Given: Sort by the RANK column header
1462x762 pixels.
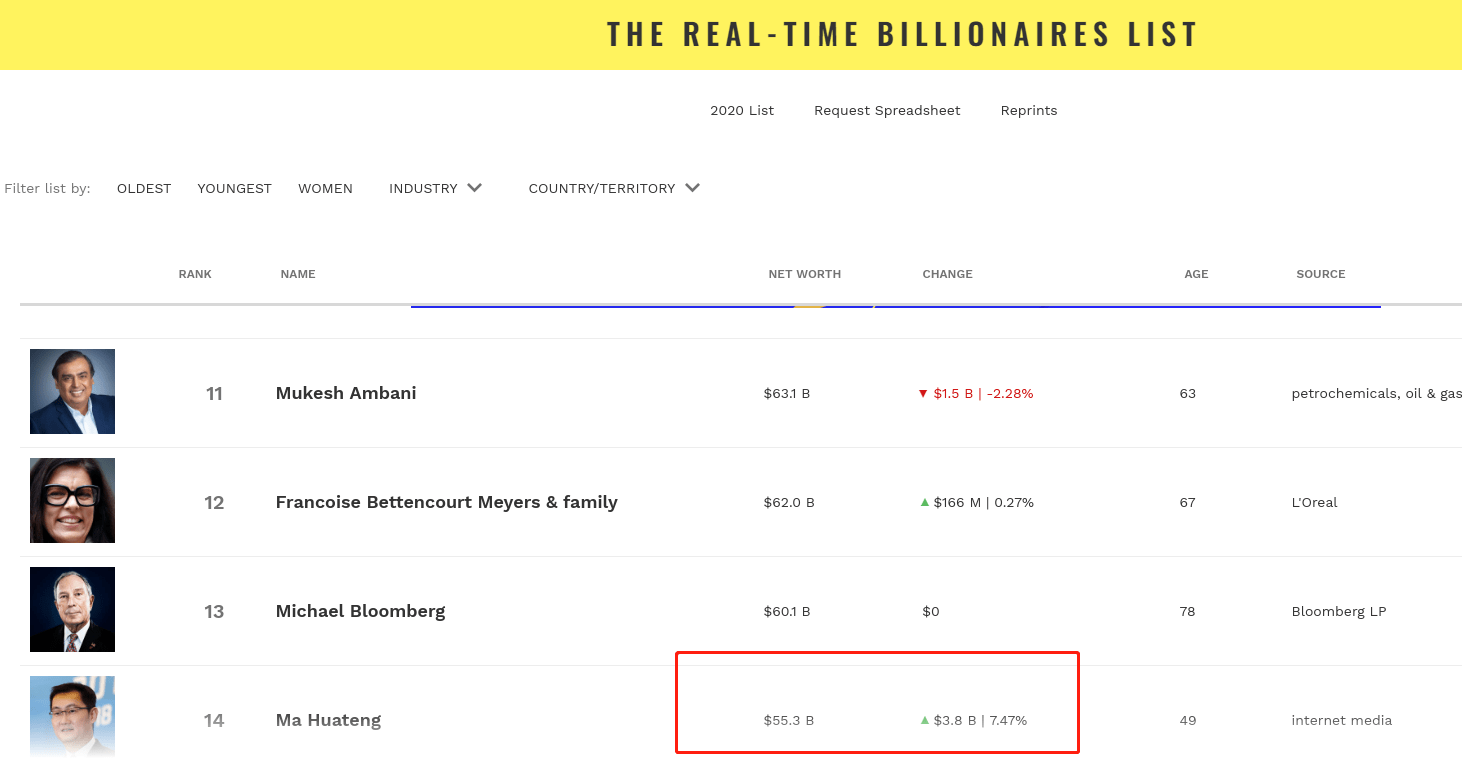Looking at the screenshot, I should coord(195,274).
